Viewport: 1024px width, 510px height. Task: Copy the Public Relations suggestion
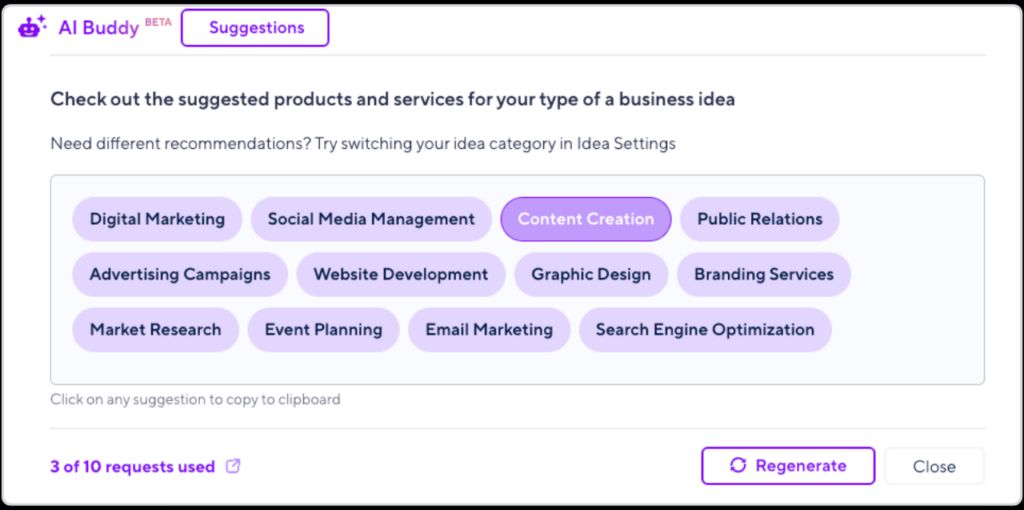(x=759, y=219)
